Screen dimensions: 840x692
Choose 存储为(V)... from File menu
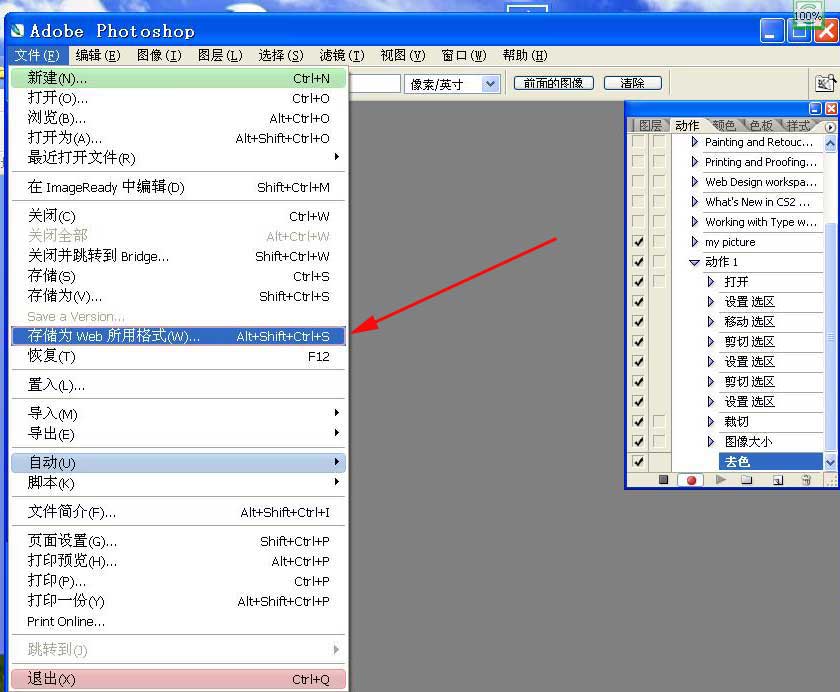tap(178, 296)
